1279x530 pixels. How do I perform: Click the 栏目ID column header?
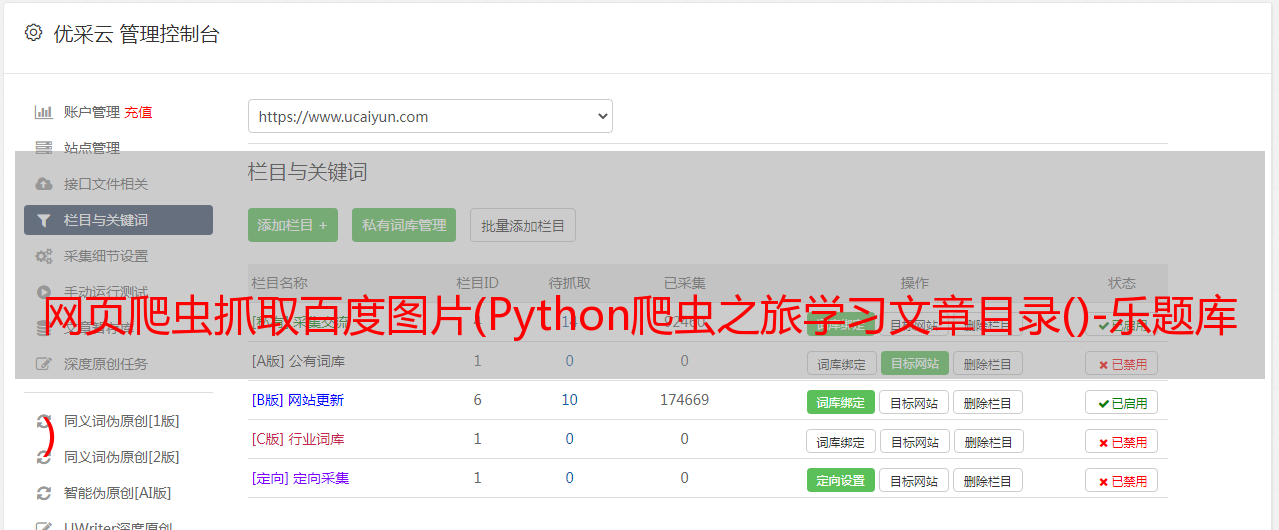tap(477, 283)
